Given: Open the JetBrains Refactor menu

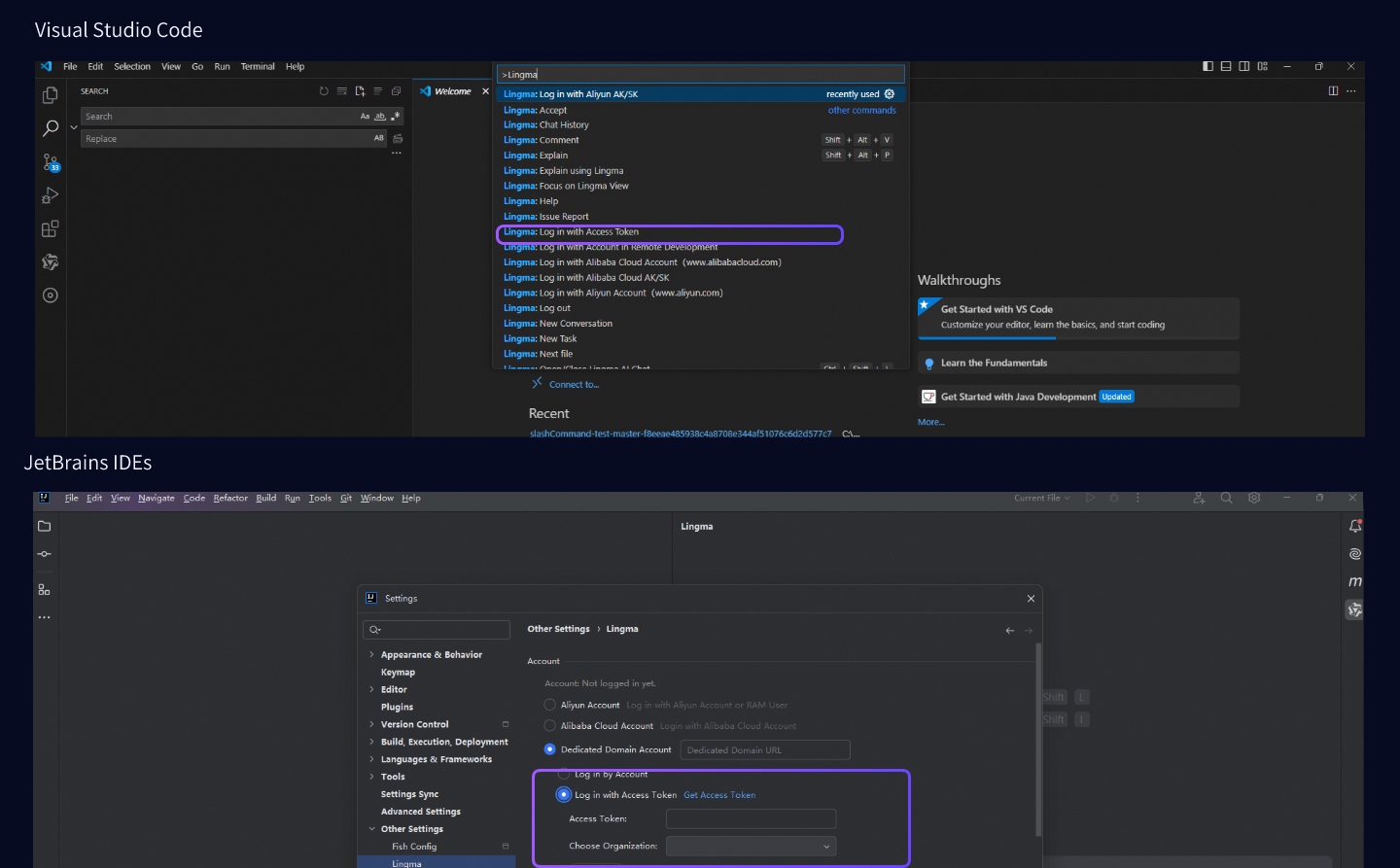Looking at the screenshot, I should [230, 499].
